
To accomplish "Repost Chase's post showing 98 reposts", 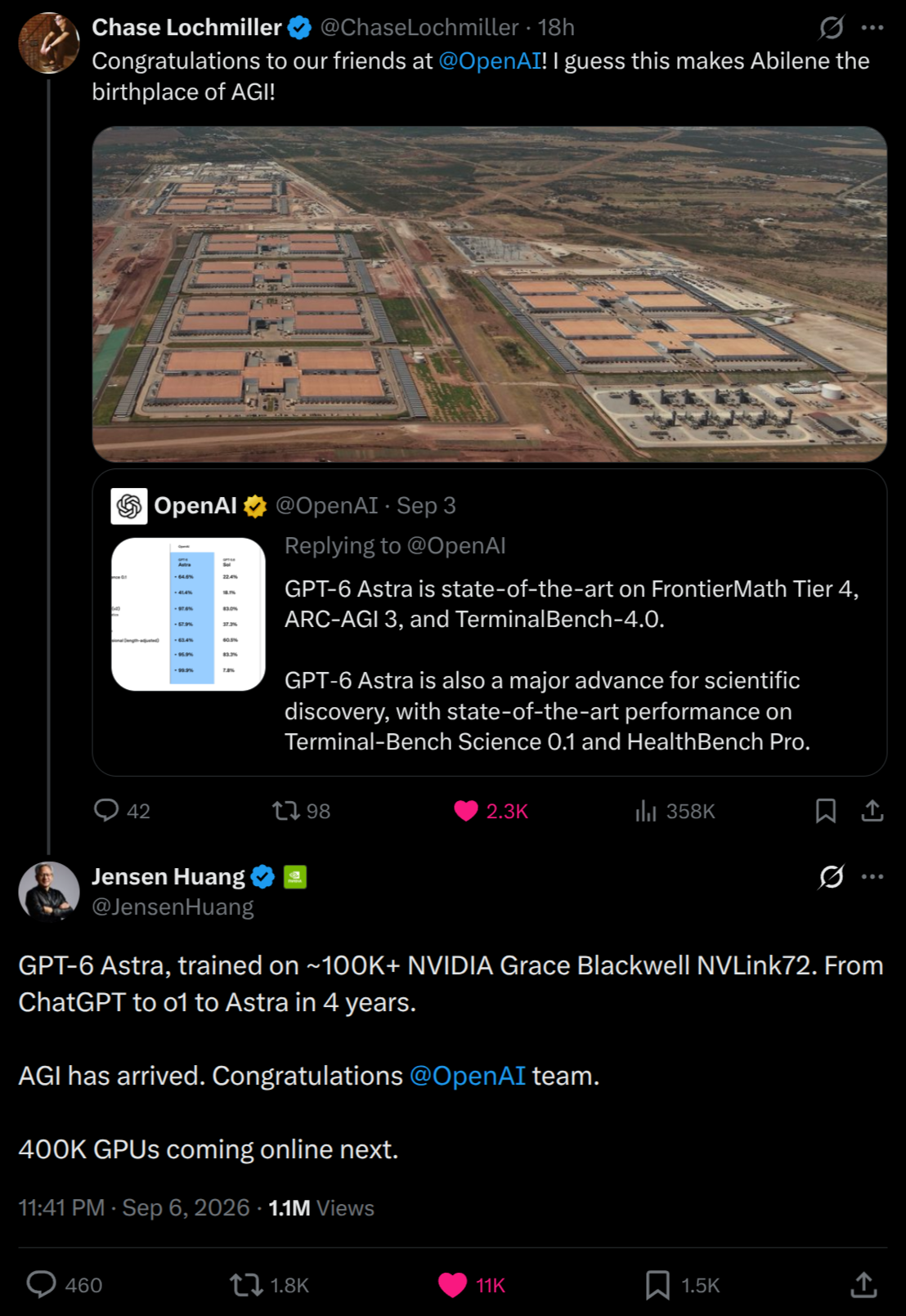I will point(301,811).
